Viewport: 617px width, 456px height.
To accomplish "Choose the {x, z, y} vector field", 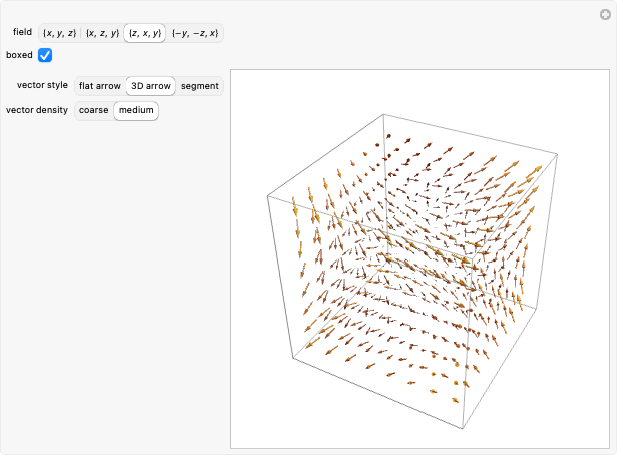I will (102, 33).
